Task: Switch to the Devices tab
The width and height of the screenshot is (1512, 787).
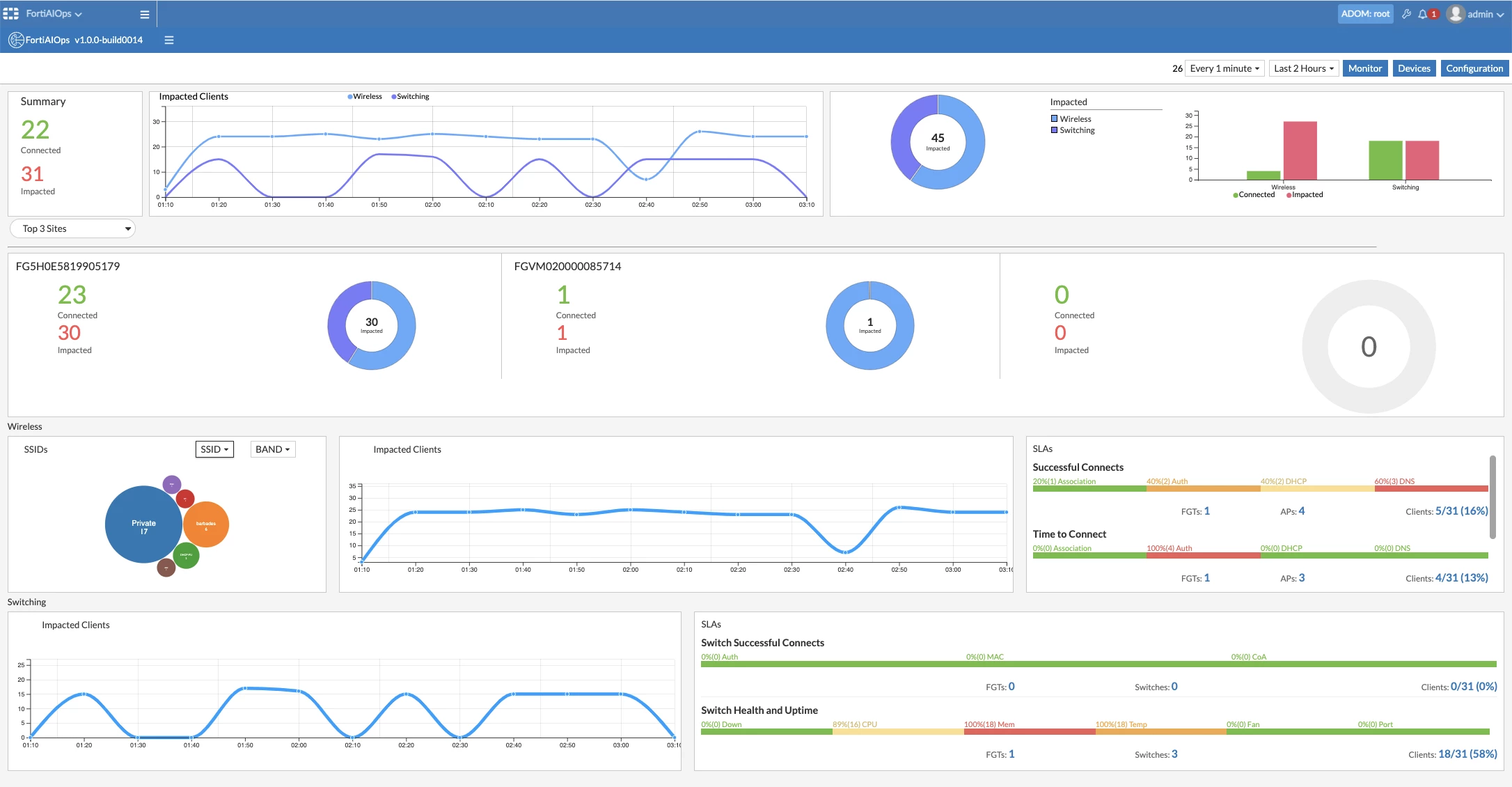Action: (1414, 68)
